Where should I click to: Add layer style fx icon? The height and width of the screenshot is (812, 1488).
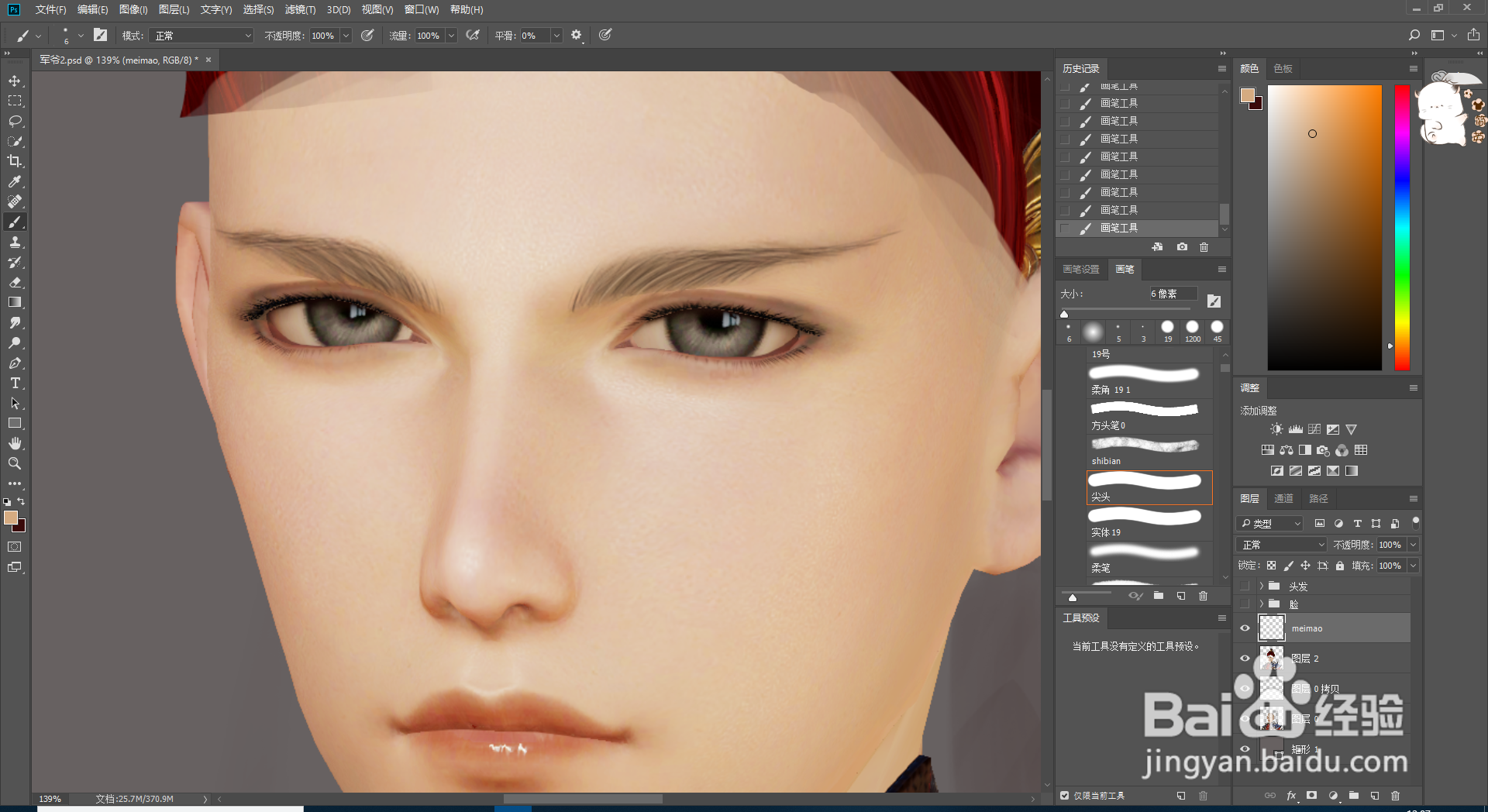pos(1291,796)
